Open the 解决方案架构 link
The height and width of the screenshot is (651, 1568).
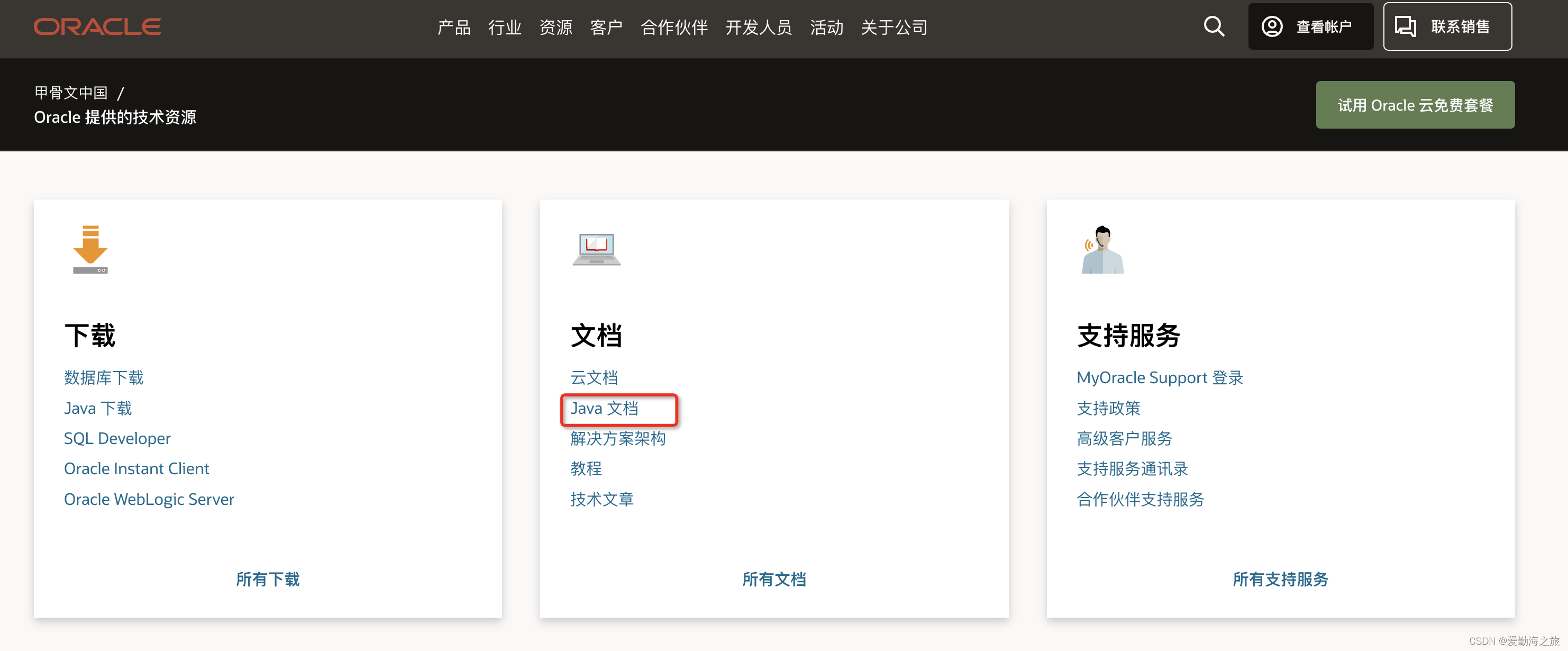(618, 438)
